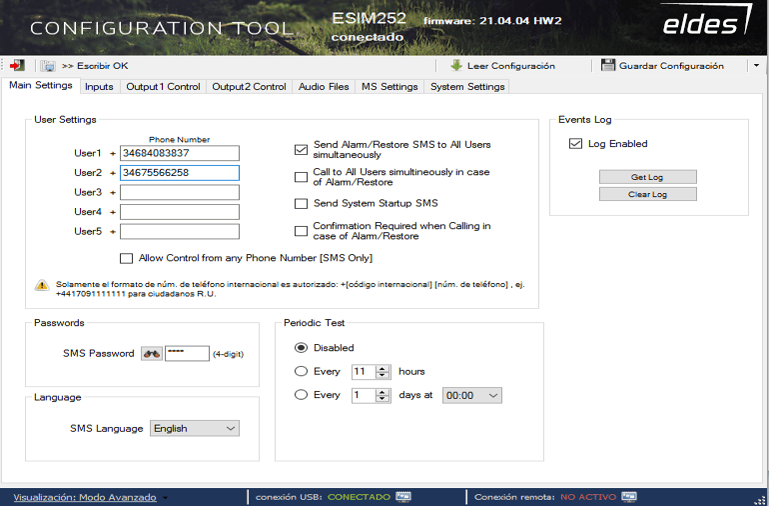The width and height of the screenshot is (769, 506).
Task: Check Allow Control from any Phone Number
Action: tap(127, 258)
